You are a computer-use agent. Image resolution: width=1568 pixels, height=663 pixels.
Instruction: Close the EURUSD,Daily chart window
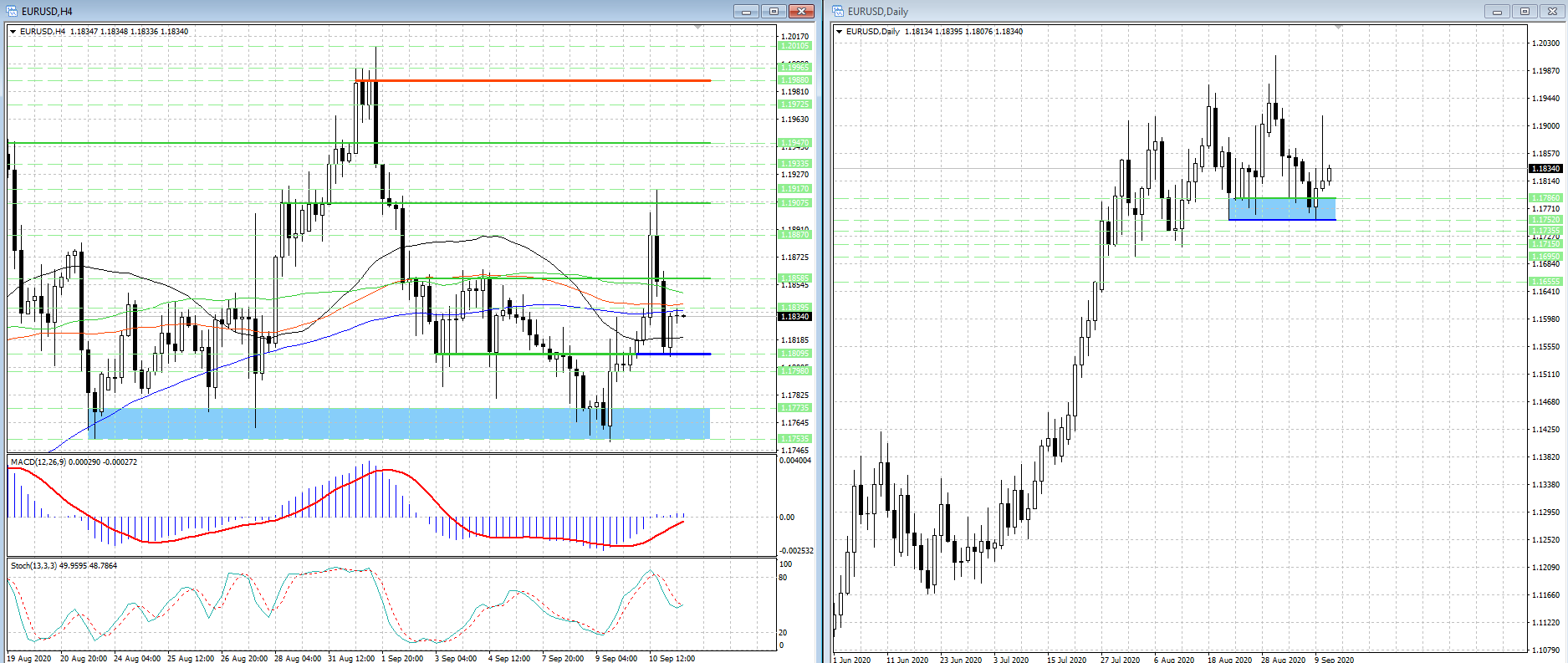click(1552, 12)
